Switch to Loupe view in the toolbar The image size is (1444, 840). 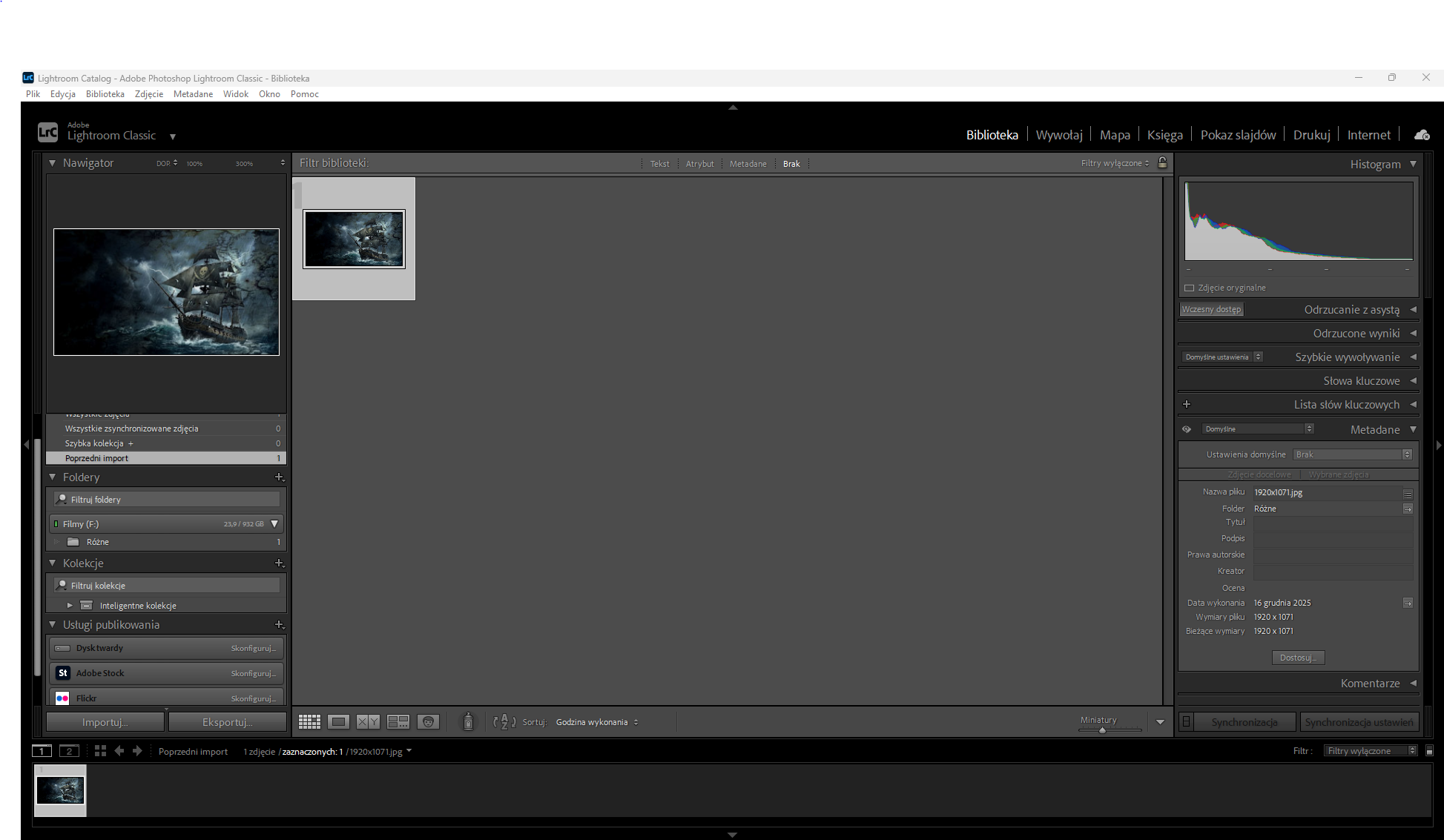point(338,722)
